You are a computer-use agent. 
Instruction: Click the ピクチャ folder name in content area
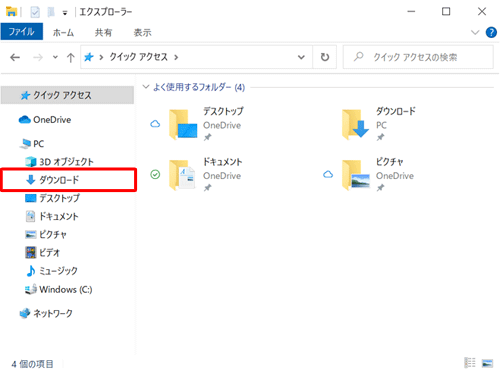point(390,162)
